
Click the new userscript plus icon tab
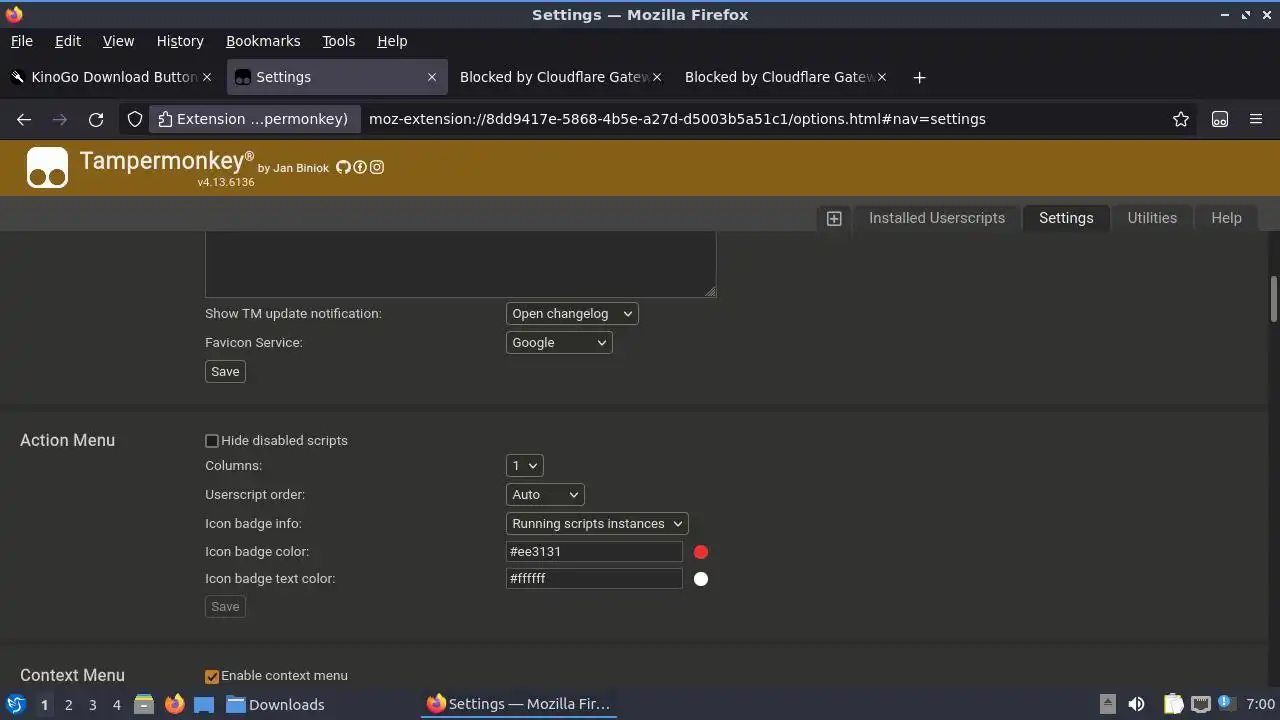tap(834, 218)
